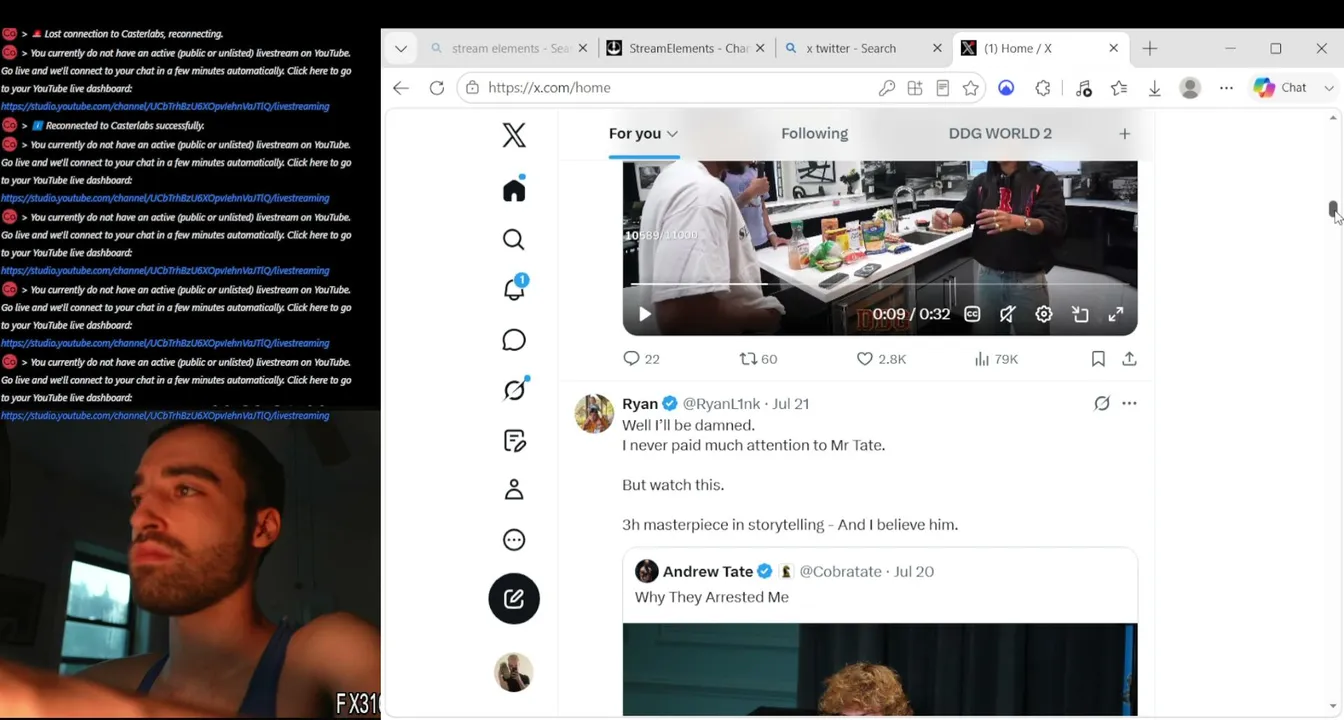Open the @RyanL1nk handle link
The height and width of the screenshot is (720, 1344).
click(721, 404)
